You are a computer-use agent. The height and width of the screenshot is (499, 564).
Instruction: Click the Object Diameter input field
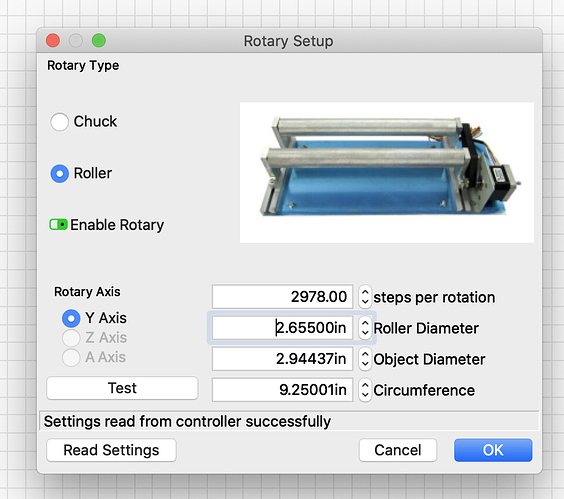pyautogui.click(x=282, y=359)
